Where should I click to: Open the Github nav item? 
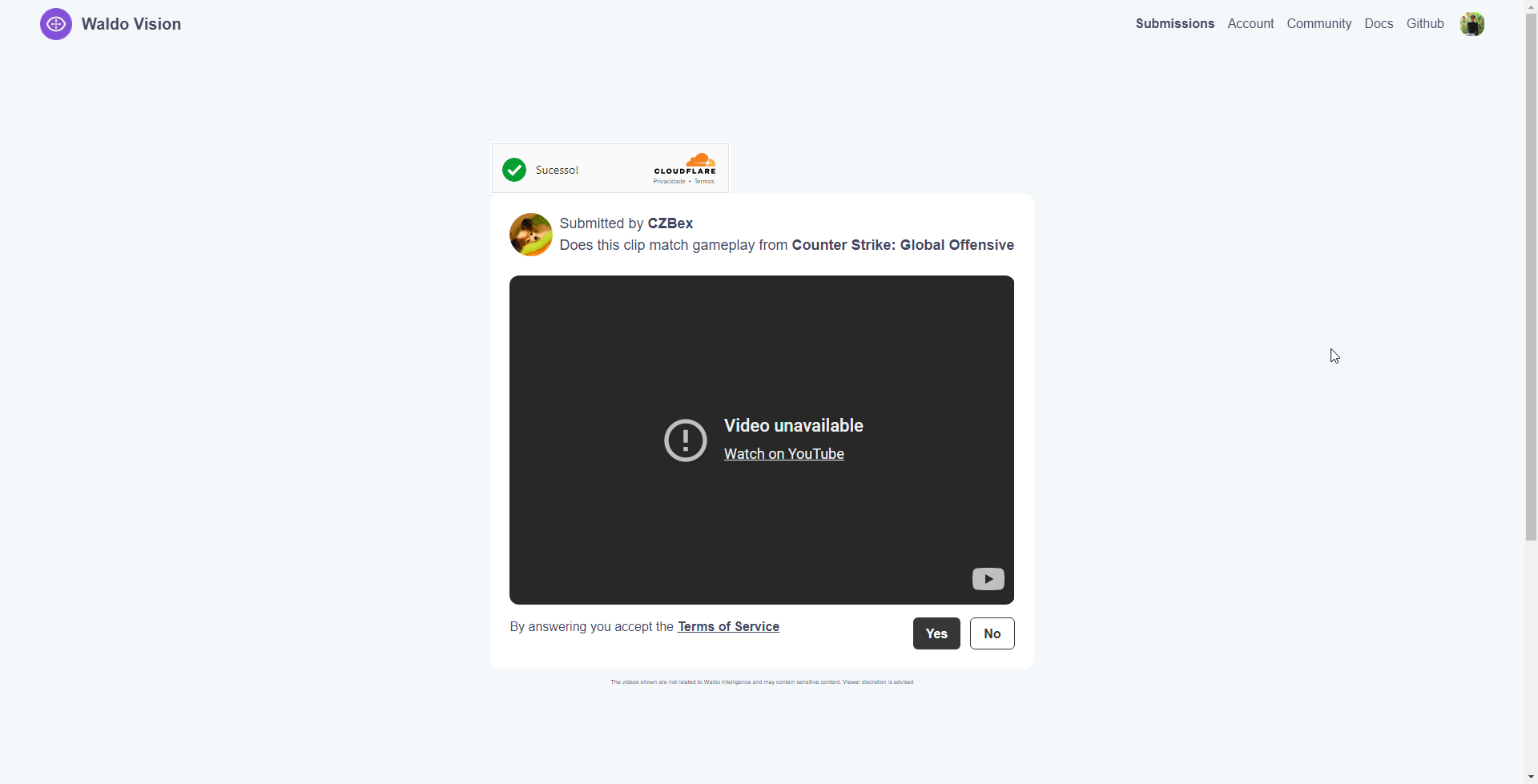click(1425, 24)
